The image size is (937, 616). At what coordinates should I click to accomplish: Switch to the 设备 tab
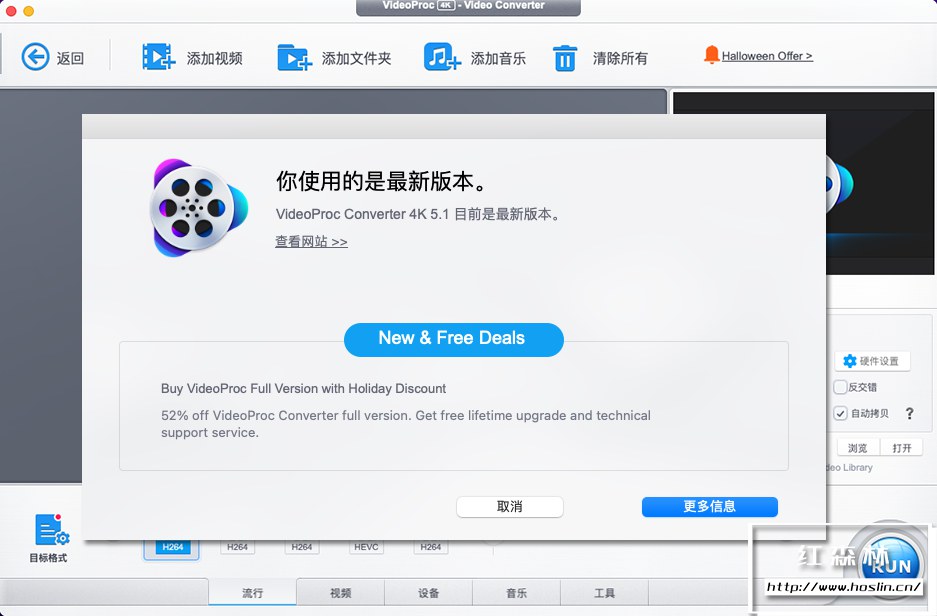tap(428, 593)
